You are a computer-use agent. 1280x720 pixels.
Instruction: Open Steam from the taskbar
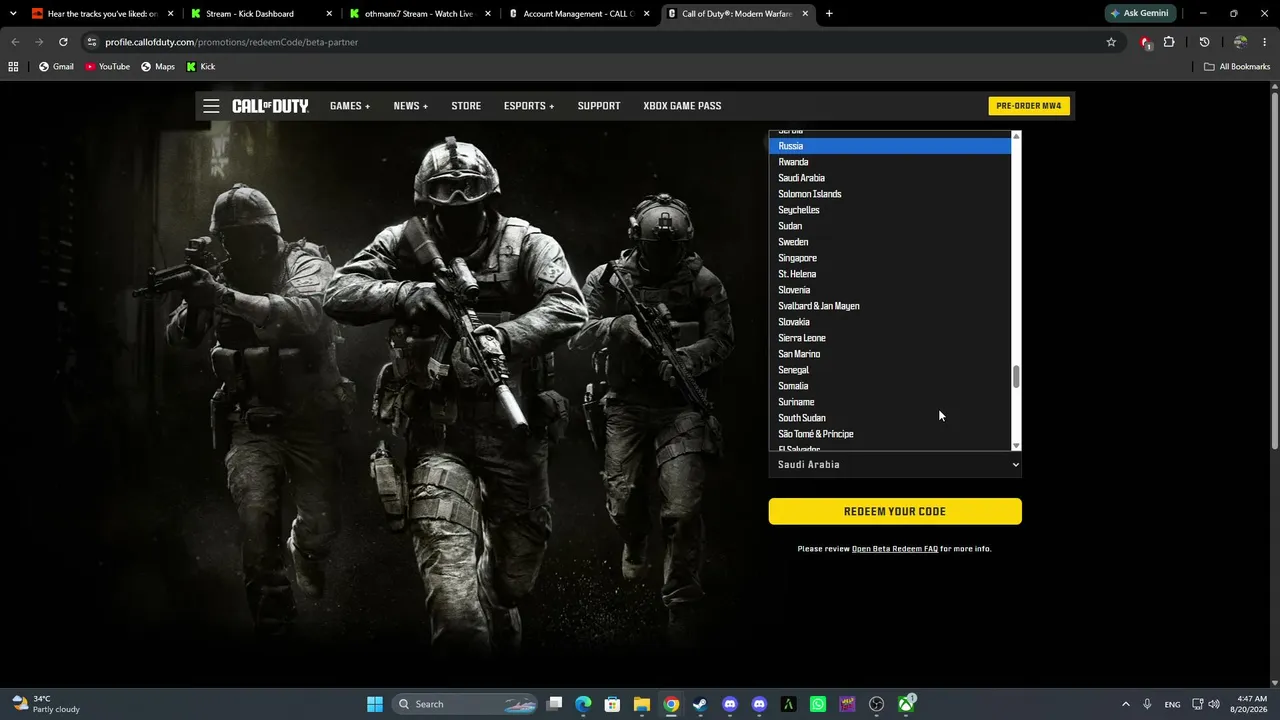click(x=700, y=704)
